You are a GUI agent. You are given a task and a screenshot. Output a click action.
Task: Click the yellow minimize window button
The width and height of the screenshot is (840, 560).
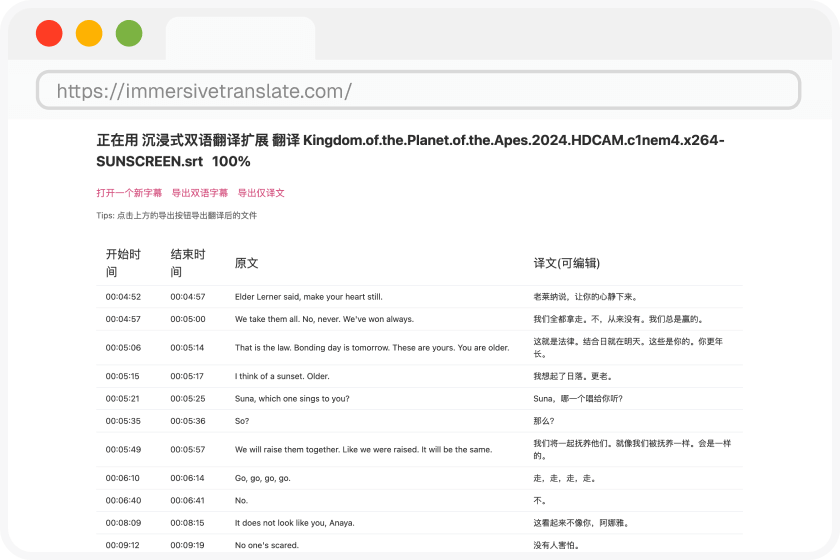tap(89, 34)
